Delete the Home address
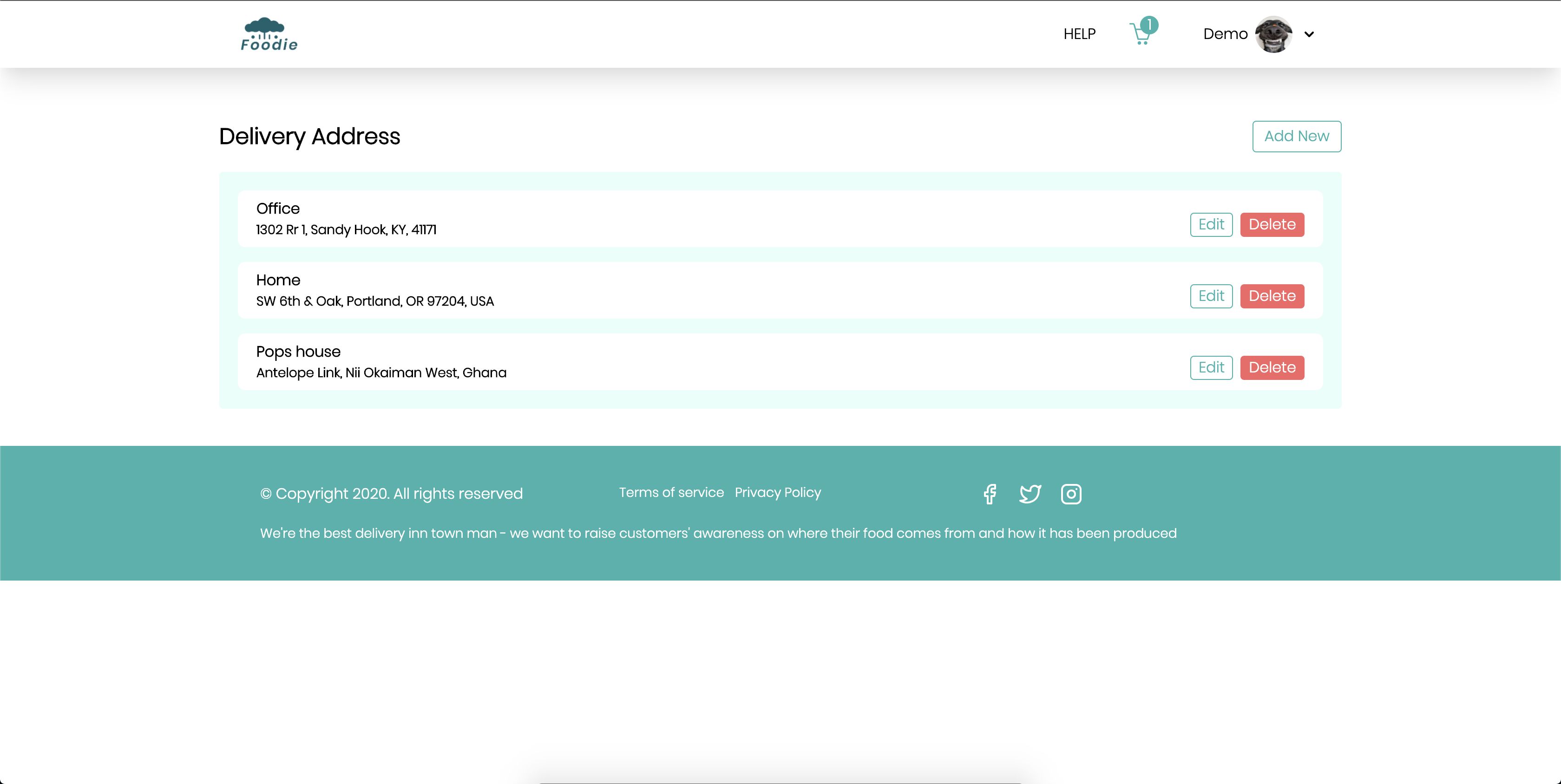Viewport: 1561px width, 784px height. click(1272, 296)
